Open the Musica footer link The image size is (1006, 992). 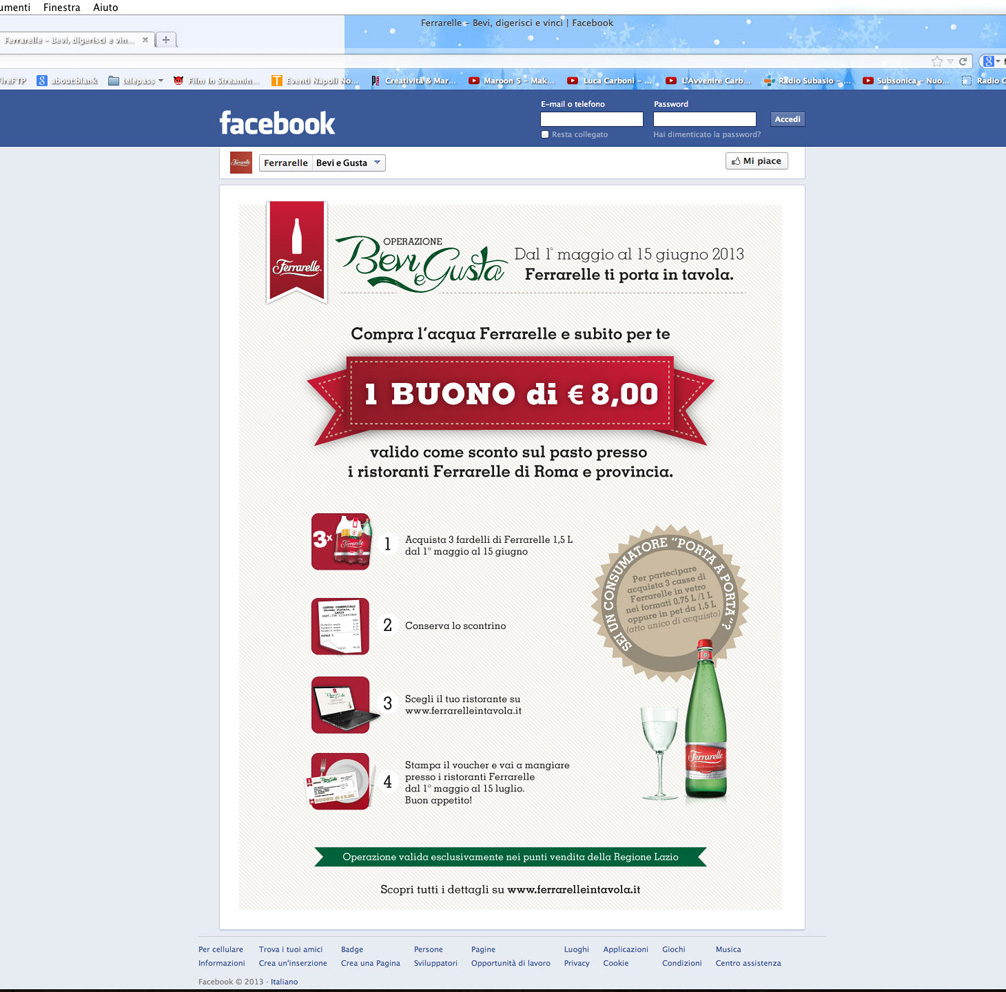(x=728, y=950)
